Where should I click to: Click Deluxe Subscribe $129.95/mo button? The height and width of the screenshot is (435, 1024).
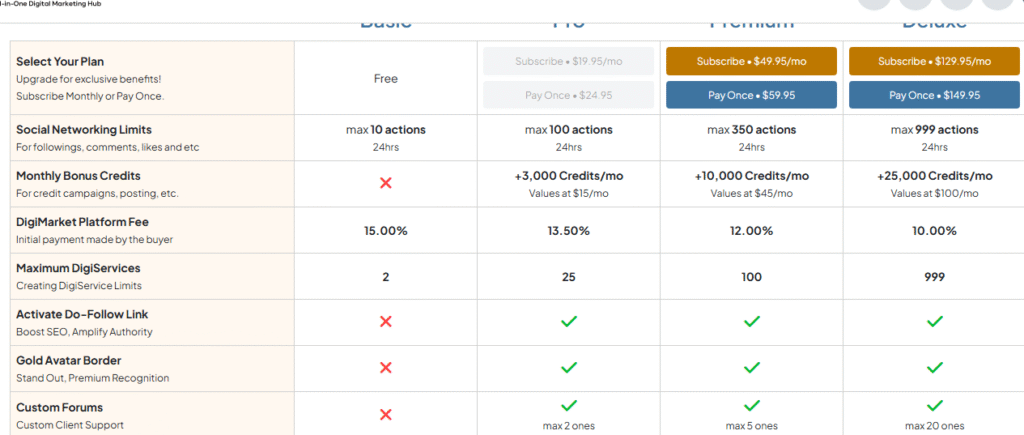click(934, 61)
